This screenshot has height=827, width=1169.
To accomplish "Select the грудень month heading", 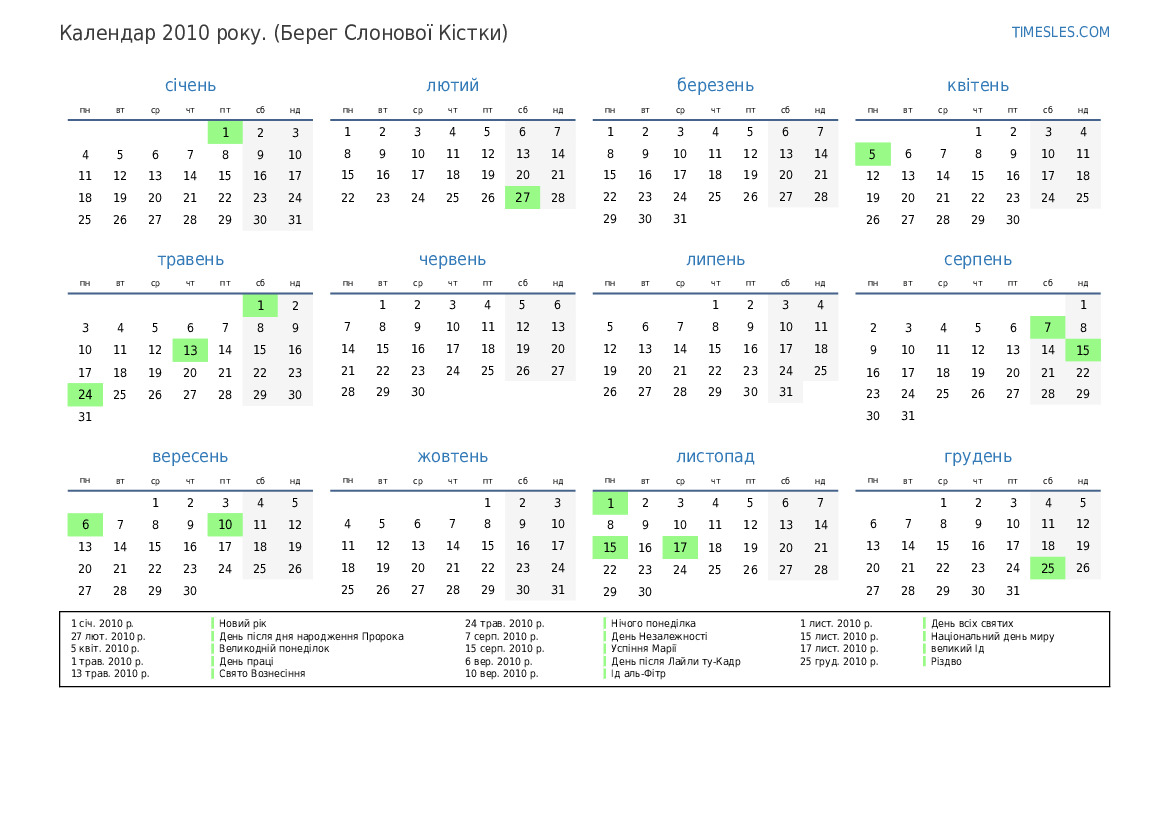I will point(977,456).
